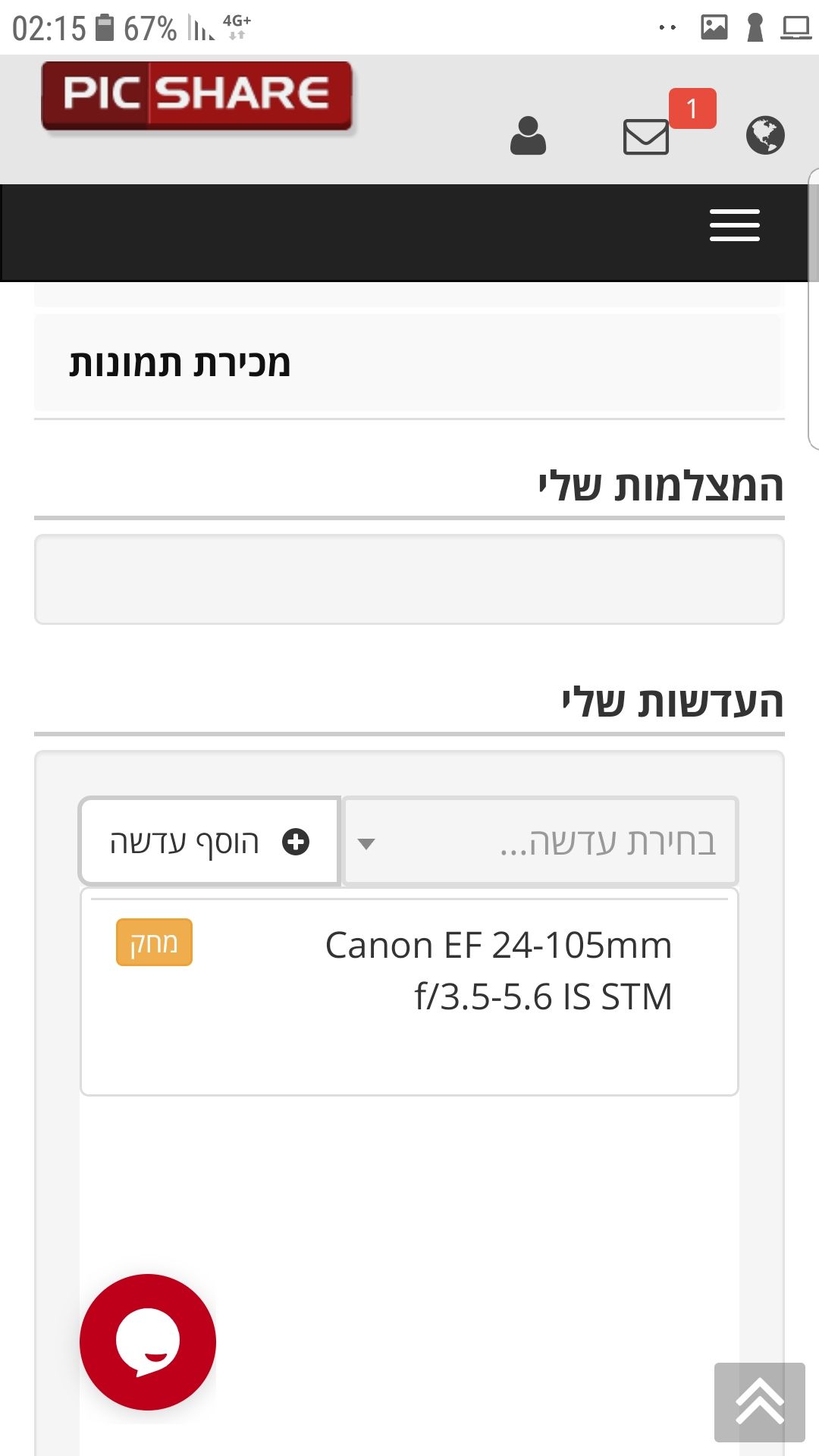Open the hamburger navigation menu

[x=734, y=225]
